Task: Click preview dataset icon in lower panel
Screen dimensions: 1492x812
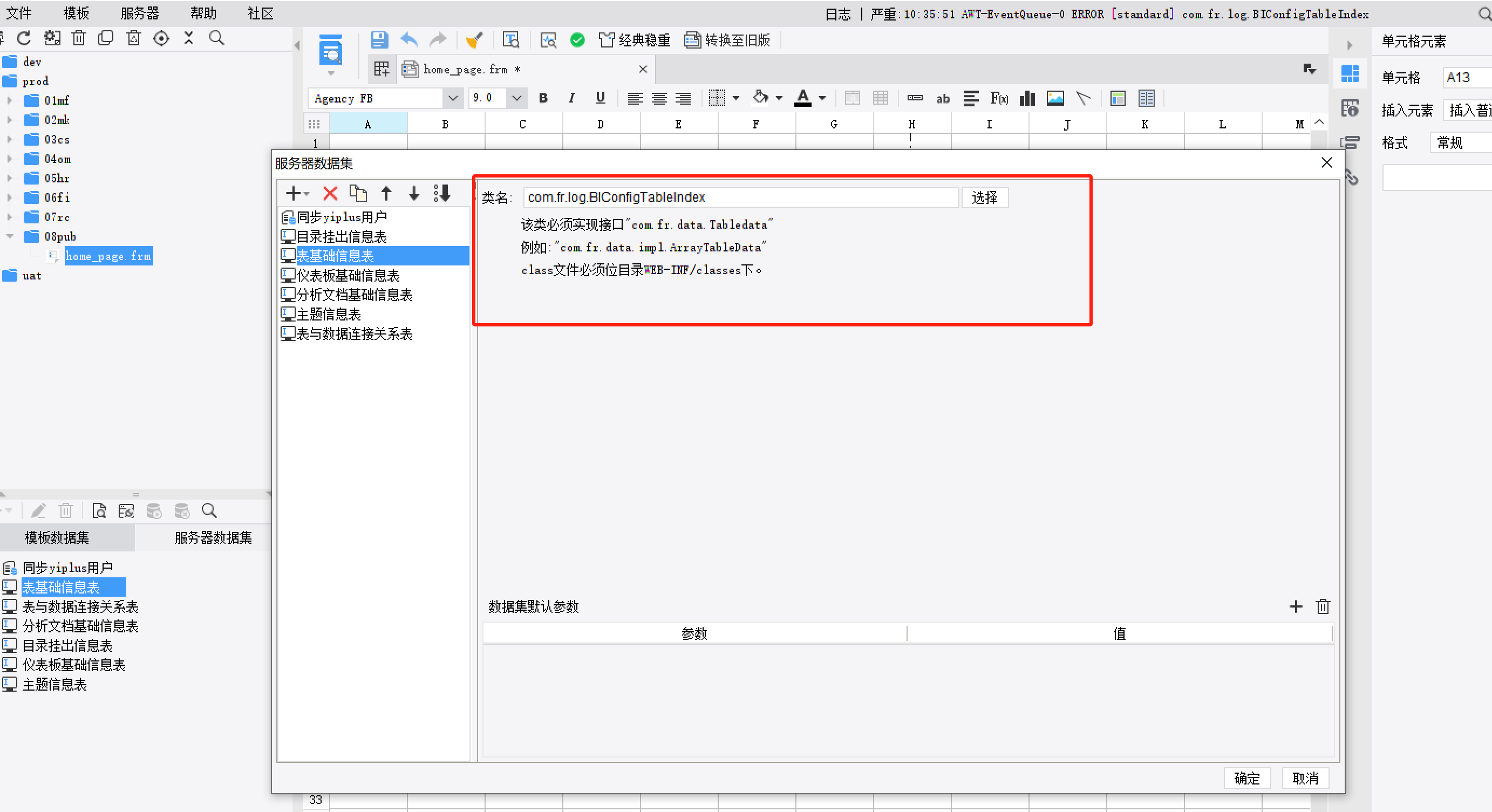Action: (x=99, y=510)
